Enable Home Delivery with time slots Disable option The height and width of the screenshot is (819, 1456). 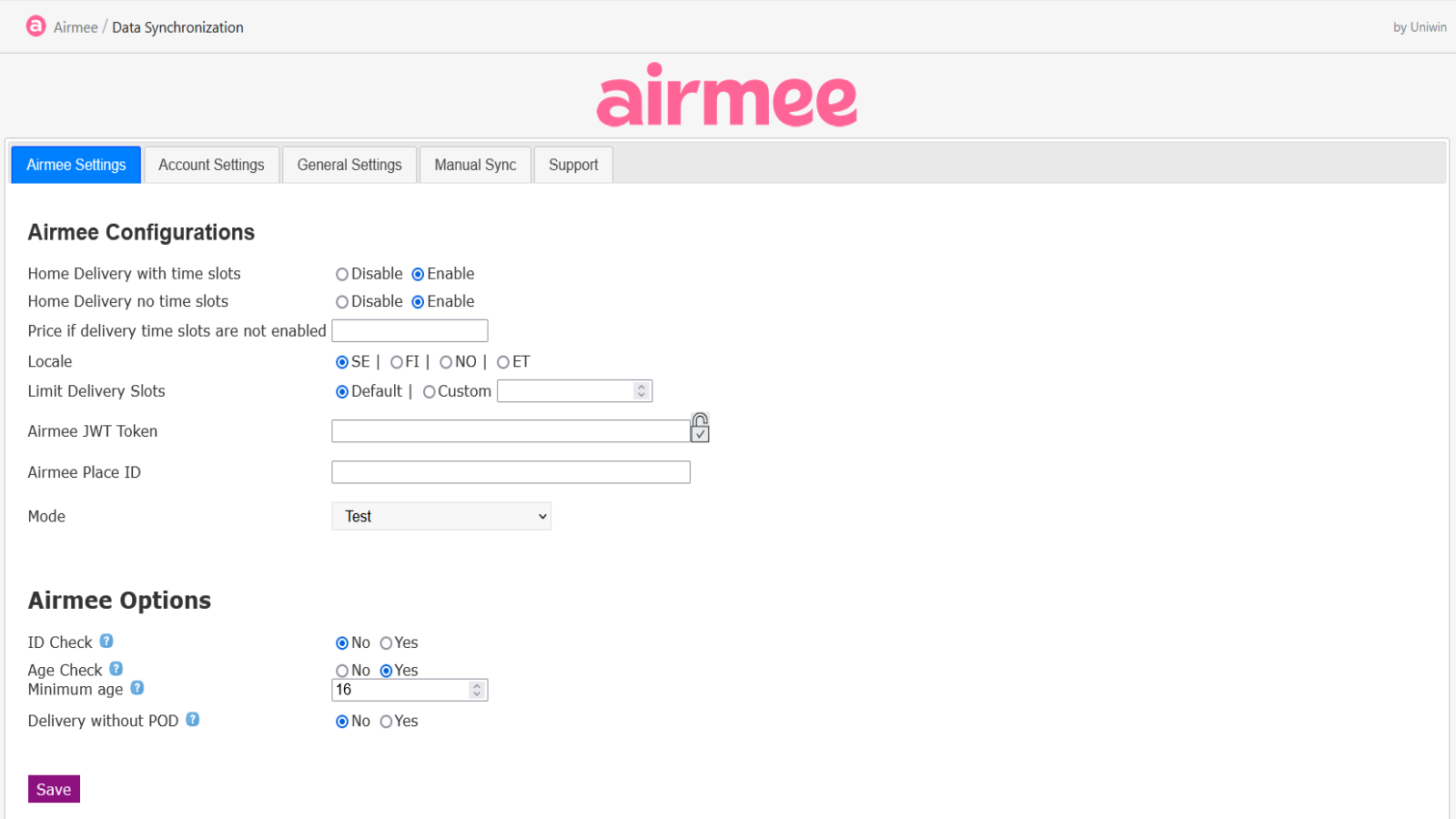[x=342, y=274]
